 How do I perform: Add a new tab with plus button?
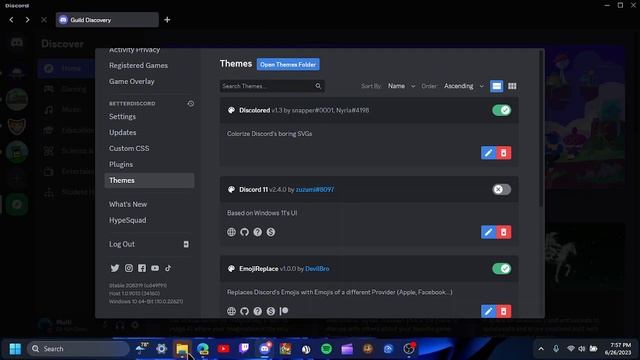point(167,20)
